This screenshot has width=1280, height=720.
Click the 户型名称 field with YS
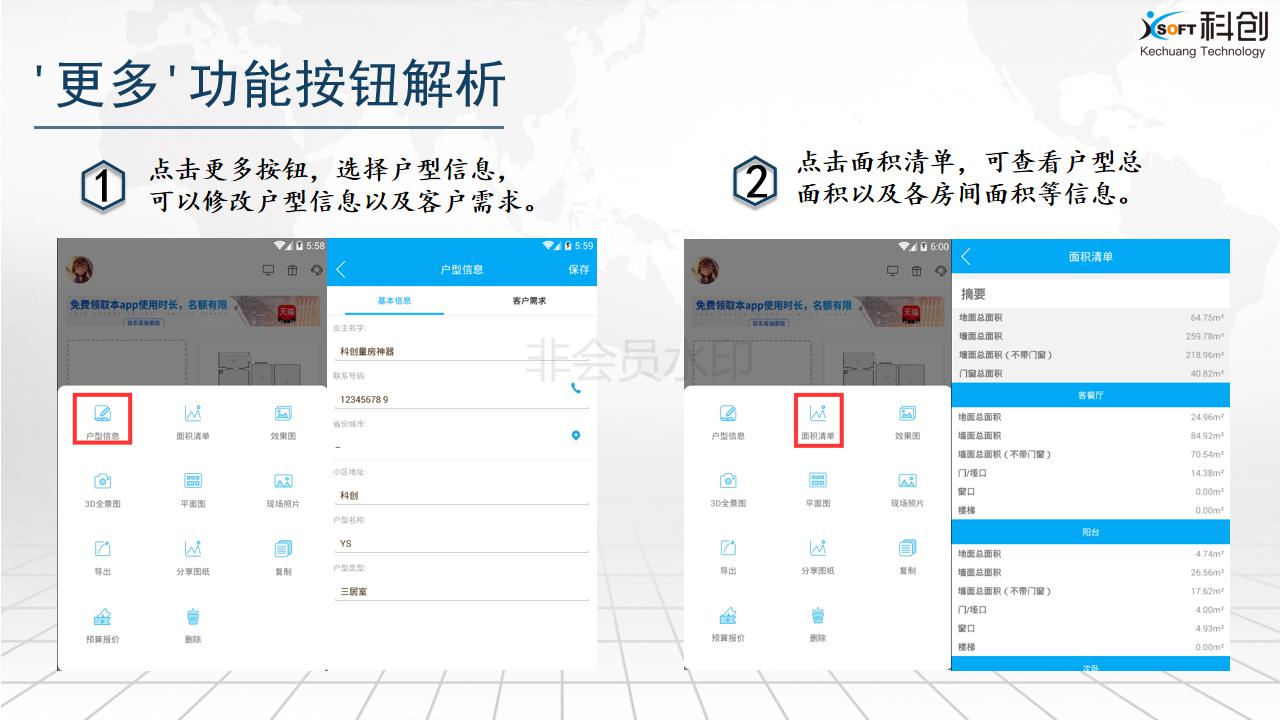point(461,543)
